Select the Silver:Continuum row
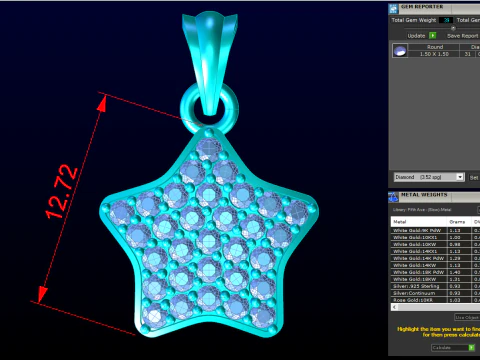Viewport: 480px width, 360px height. click(x=435, y=293)
